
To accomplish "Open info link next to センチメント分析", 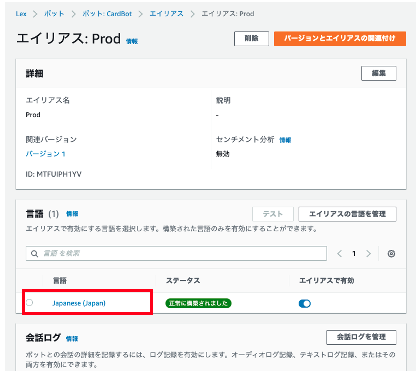I will click(x=285, y=140).
